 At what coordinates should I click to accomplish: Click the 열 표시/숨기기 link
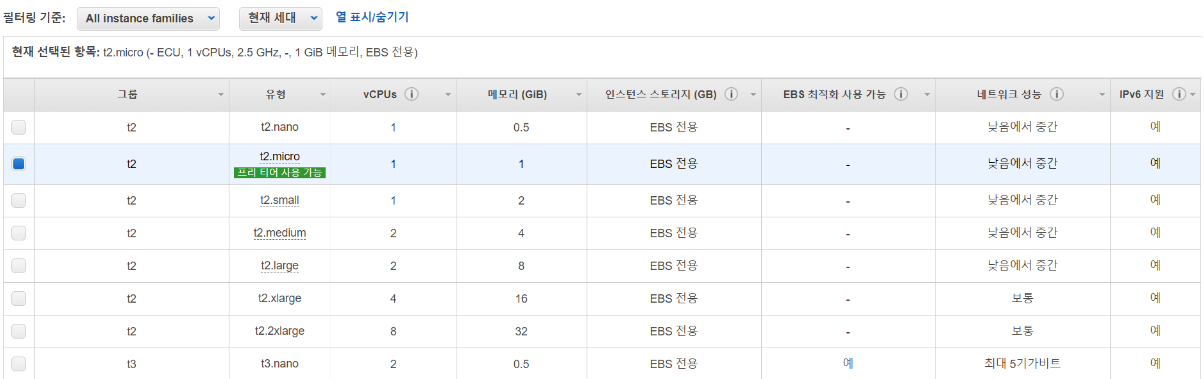click(x=372, y=18)
